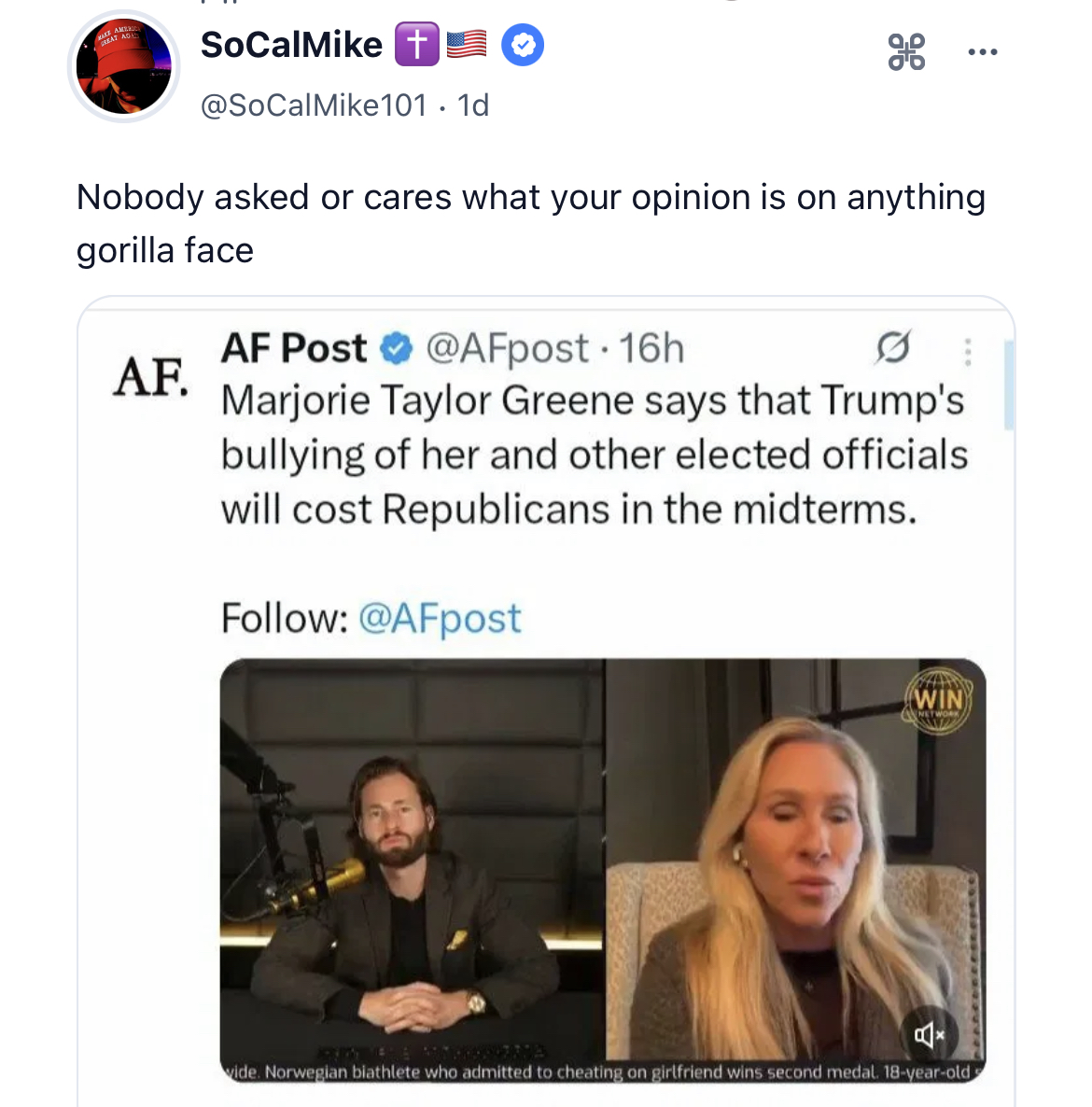The height and width of the screenshot is (1107, 1092).
Task: Click the AF Post account name
Action: (294, 348)
